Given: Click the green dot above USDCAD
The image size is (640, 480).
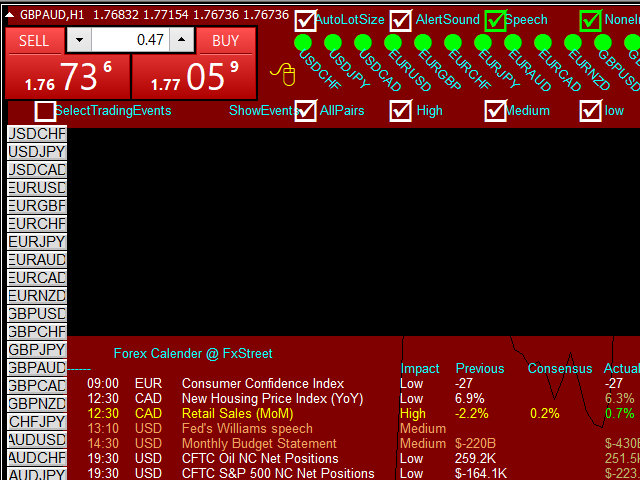Looking at the screenshot, I should (363, 42).
